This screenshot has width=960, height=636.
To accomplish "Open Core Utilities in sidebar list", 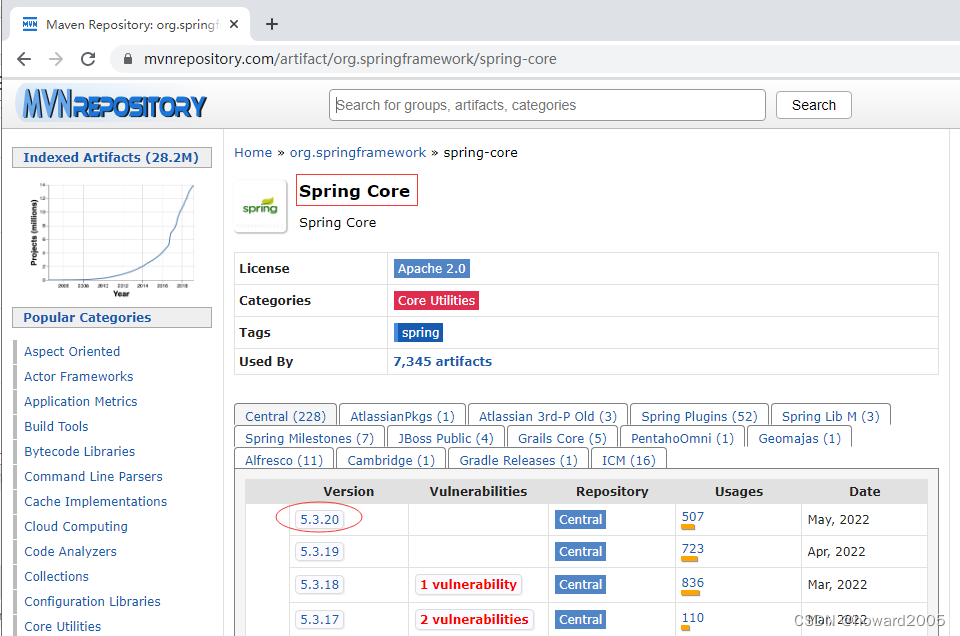I will click(x=62, y=627).
